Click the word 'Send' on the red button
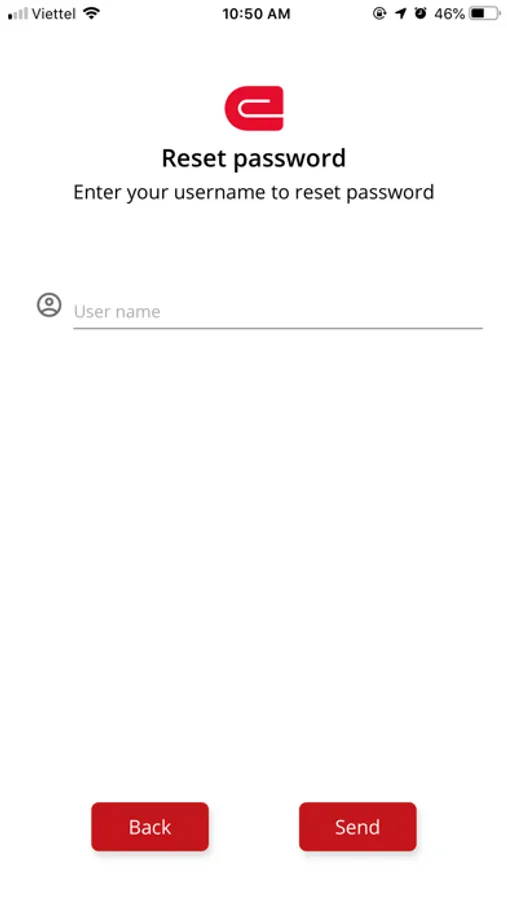This screenshot has height=900, width=507. tap(358, 827)
